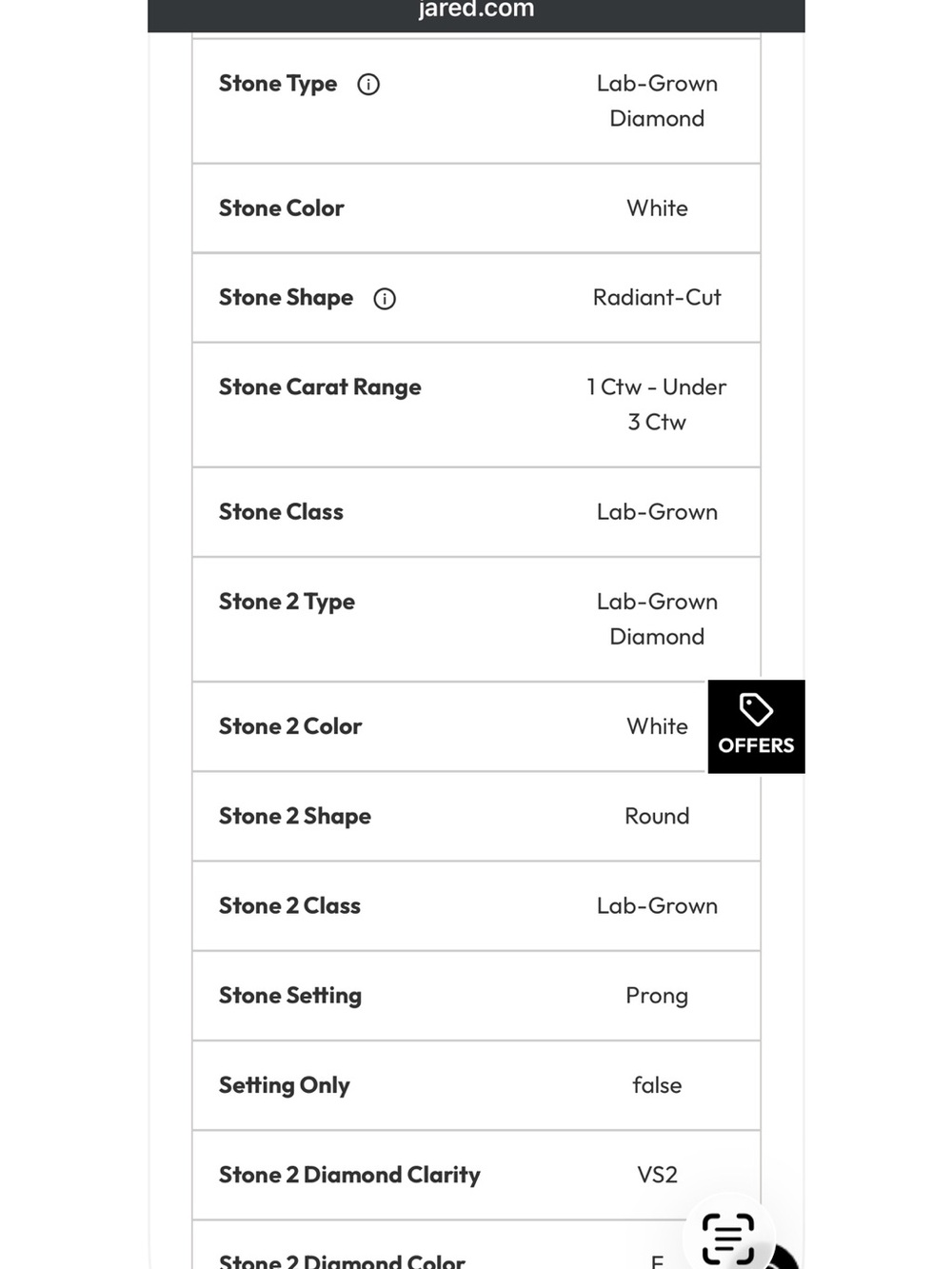Open the Stone Type info icon
Screen dimensions: 952x1269
coord(368,85)
